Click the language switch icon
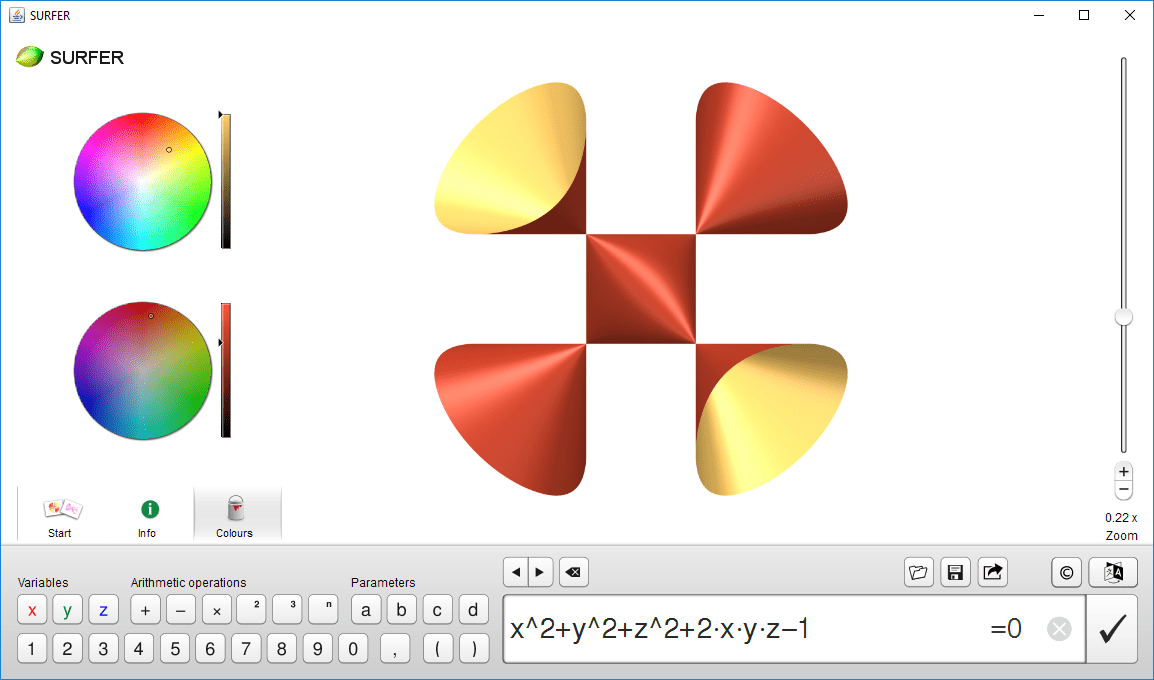 tap(1113, 572)
